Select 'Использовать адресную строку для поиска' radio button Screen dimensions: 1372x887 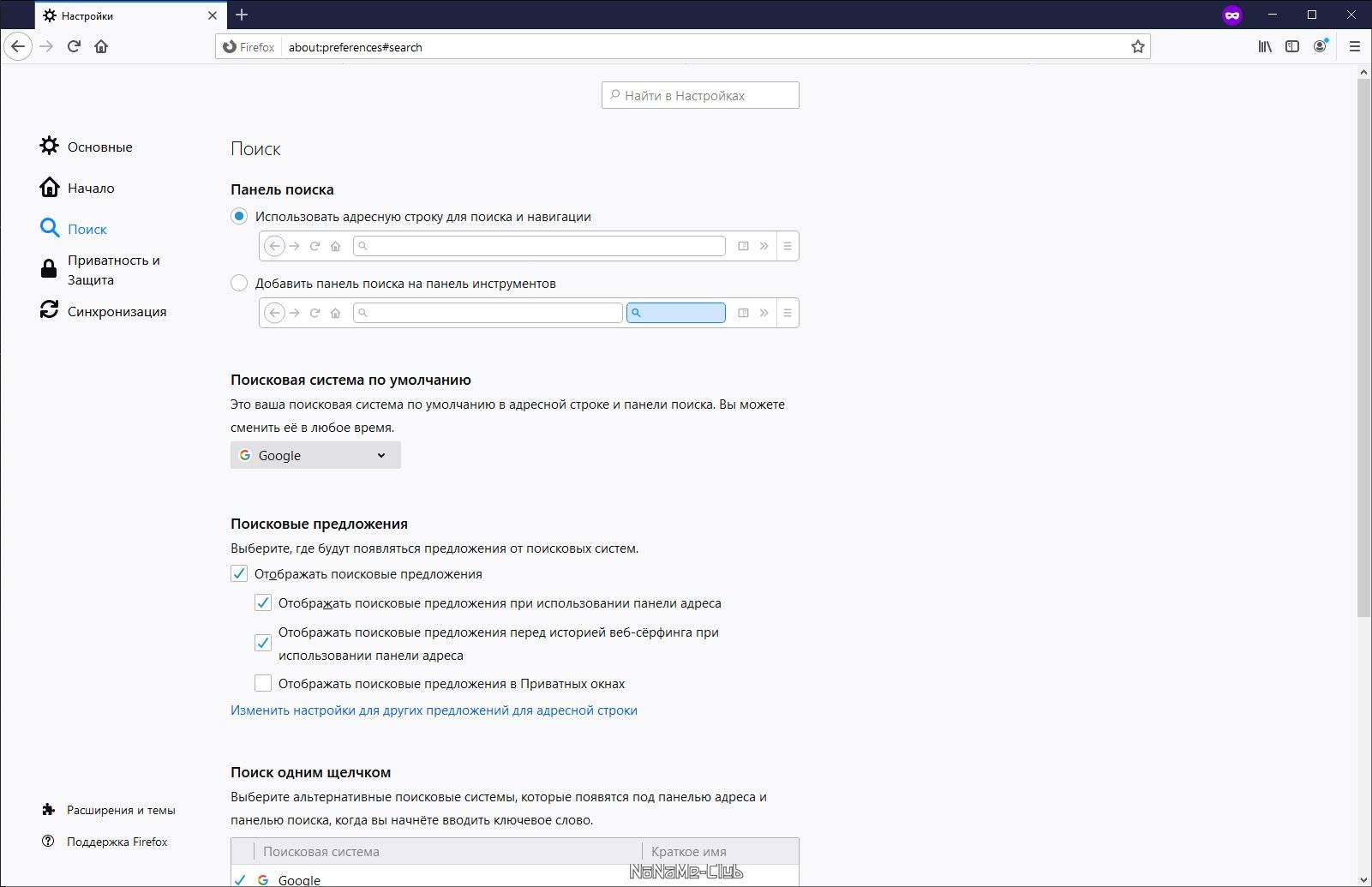239,216
